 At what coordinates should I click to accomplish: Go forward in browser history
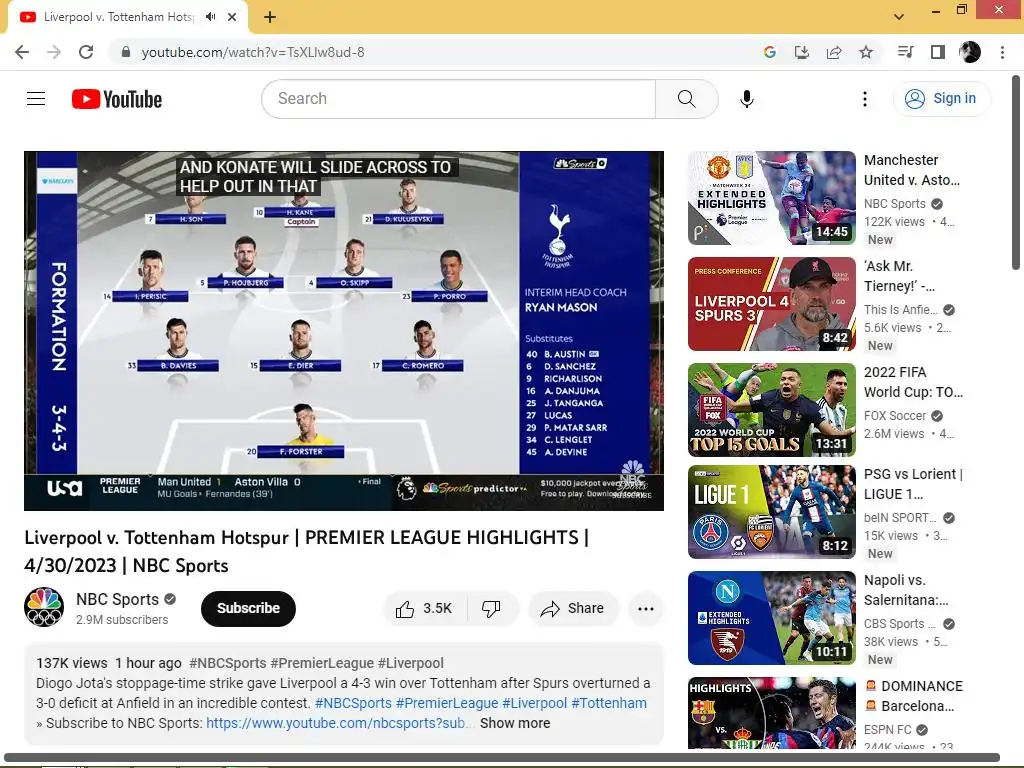54,52
